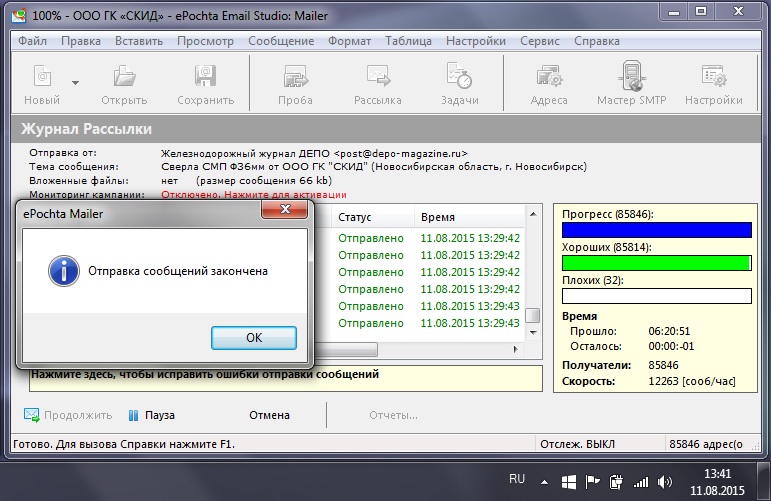This screenshot has width=771, height=501.
Task: Open the Action Center flag icon
Action: point(592,482)
